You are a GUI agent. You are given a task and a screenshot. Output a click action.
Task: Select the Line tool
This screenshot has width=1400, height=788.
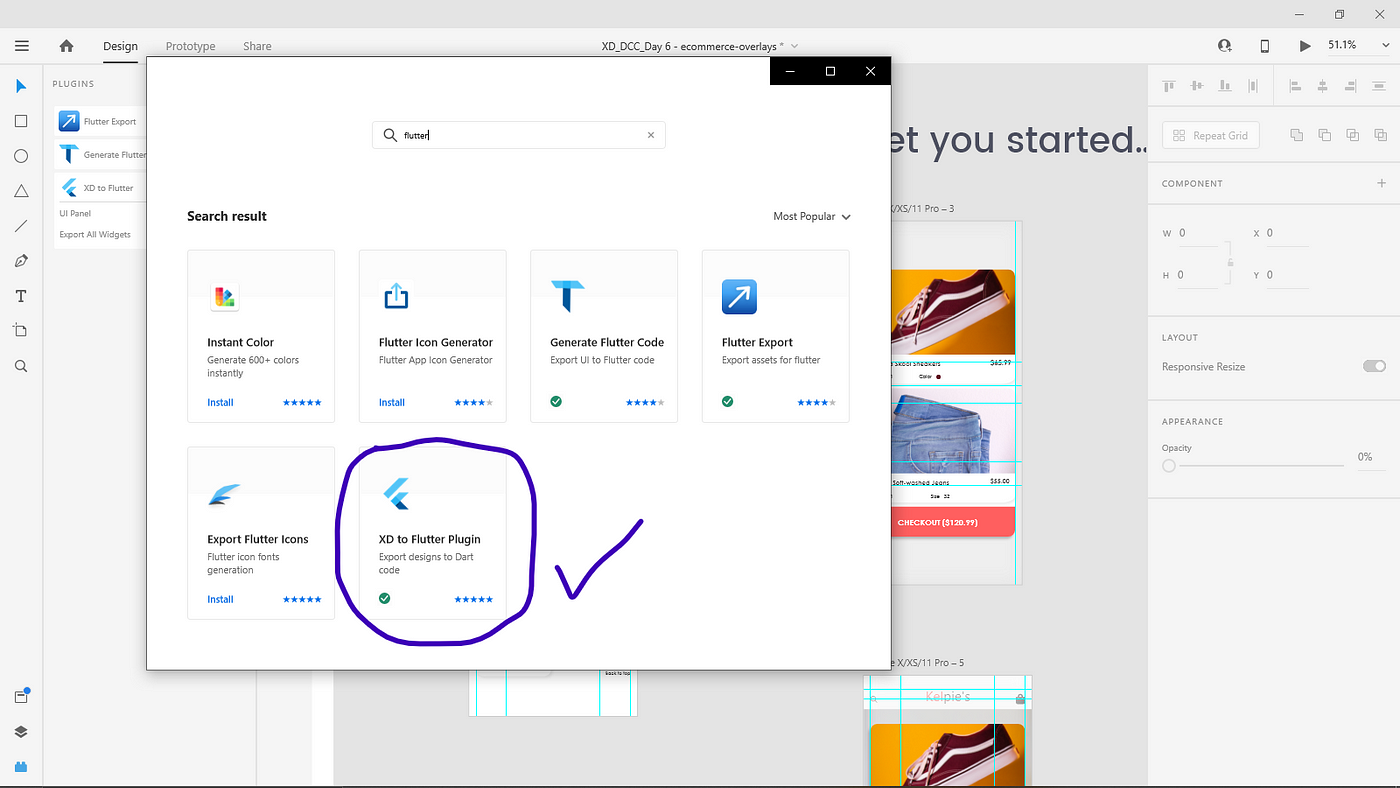click(x=21, y=226)
